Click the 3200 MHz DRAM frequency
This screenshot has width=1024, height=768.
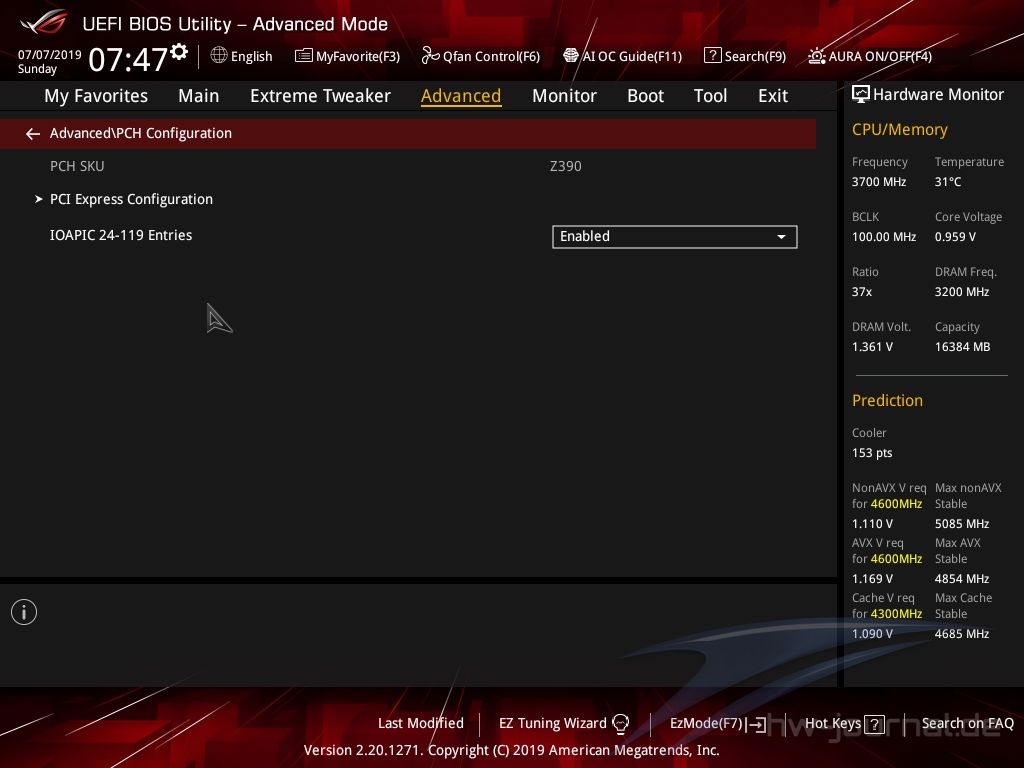coord(961,291)
